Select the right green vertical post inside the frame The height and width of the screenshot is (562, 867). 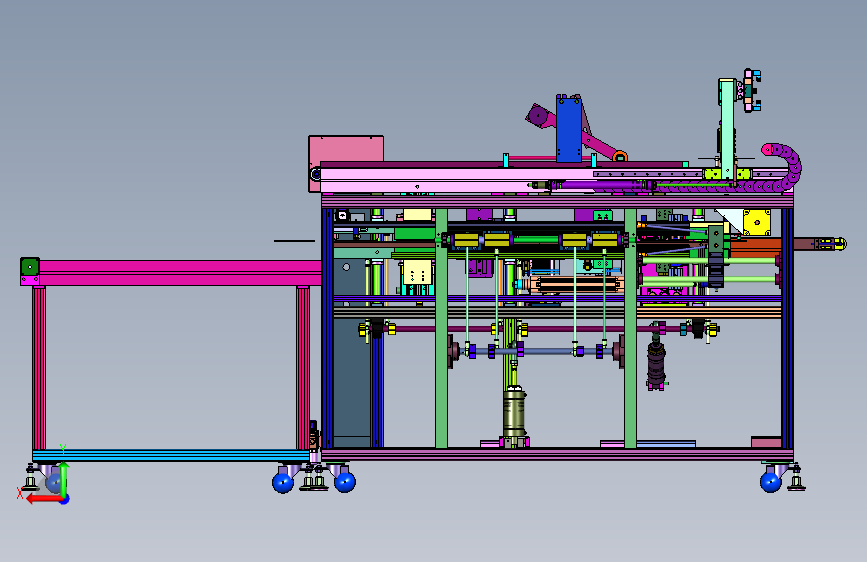tap(630, 328)
